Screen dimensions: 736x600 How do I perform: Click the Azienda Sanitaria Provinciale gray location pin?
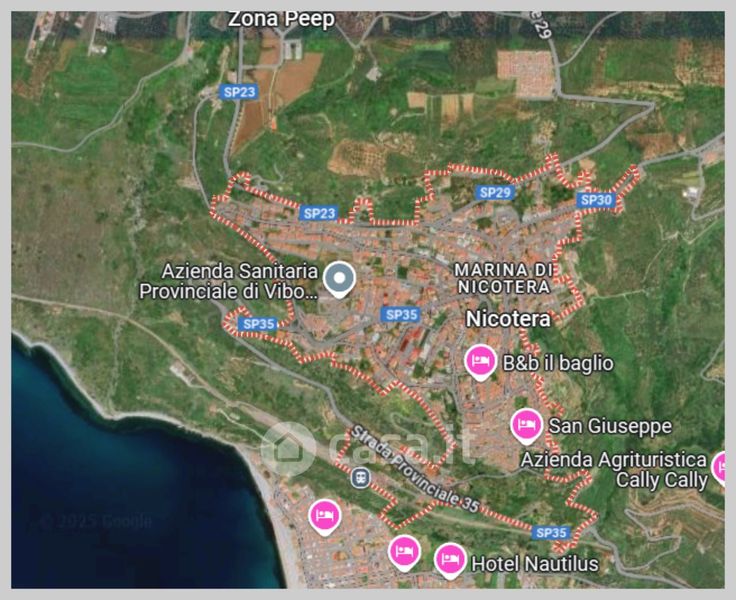tap(339, 280)
